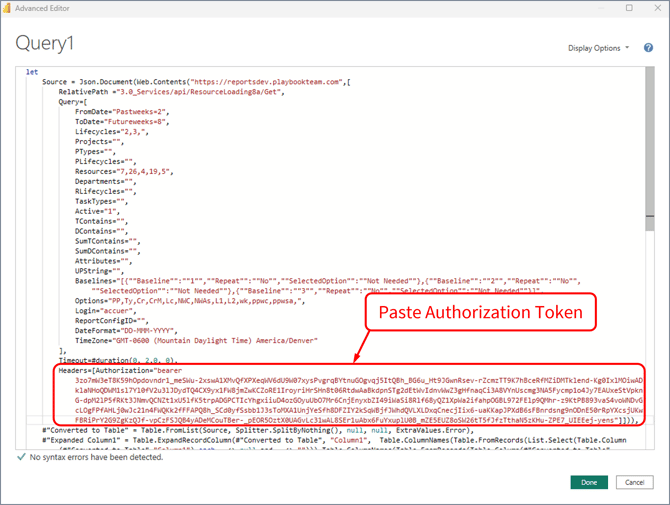Click the vertical scrollbar thumb in editor
Viewport: 670px width, 505px height.
pos(650,149)
